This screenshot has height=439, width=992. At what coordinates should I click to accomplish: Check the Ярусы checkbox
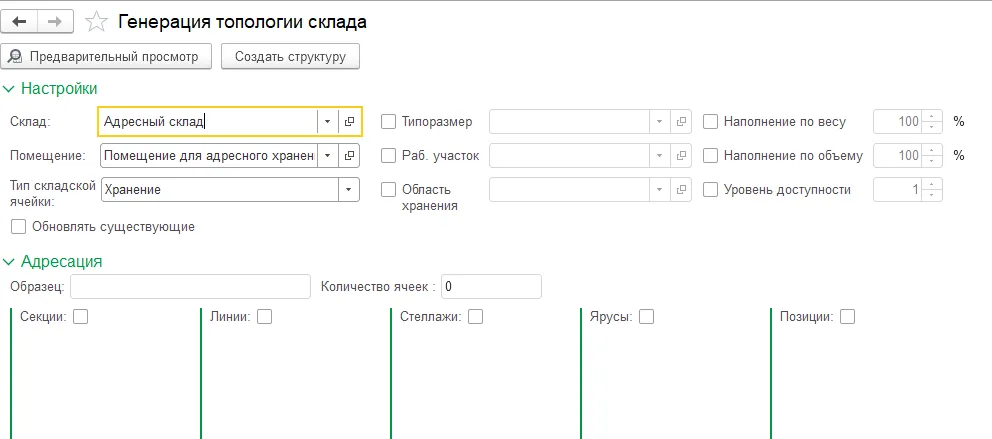[646, 317]
